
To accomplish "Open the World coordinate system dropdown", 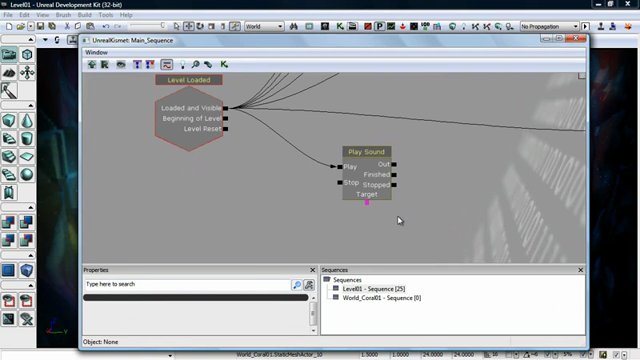I will pos(264,27).
